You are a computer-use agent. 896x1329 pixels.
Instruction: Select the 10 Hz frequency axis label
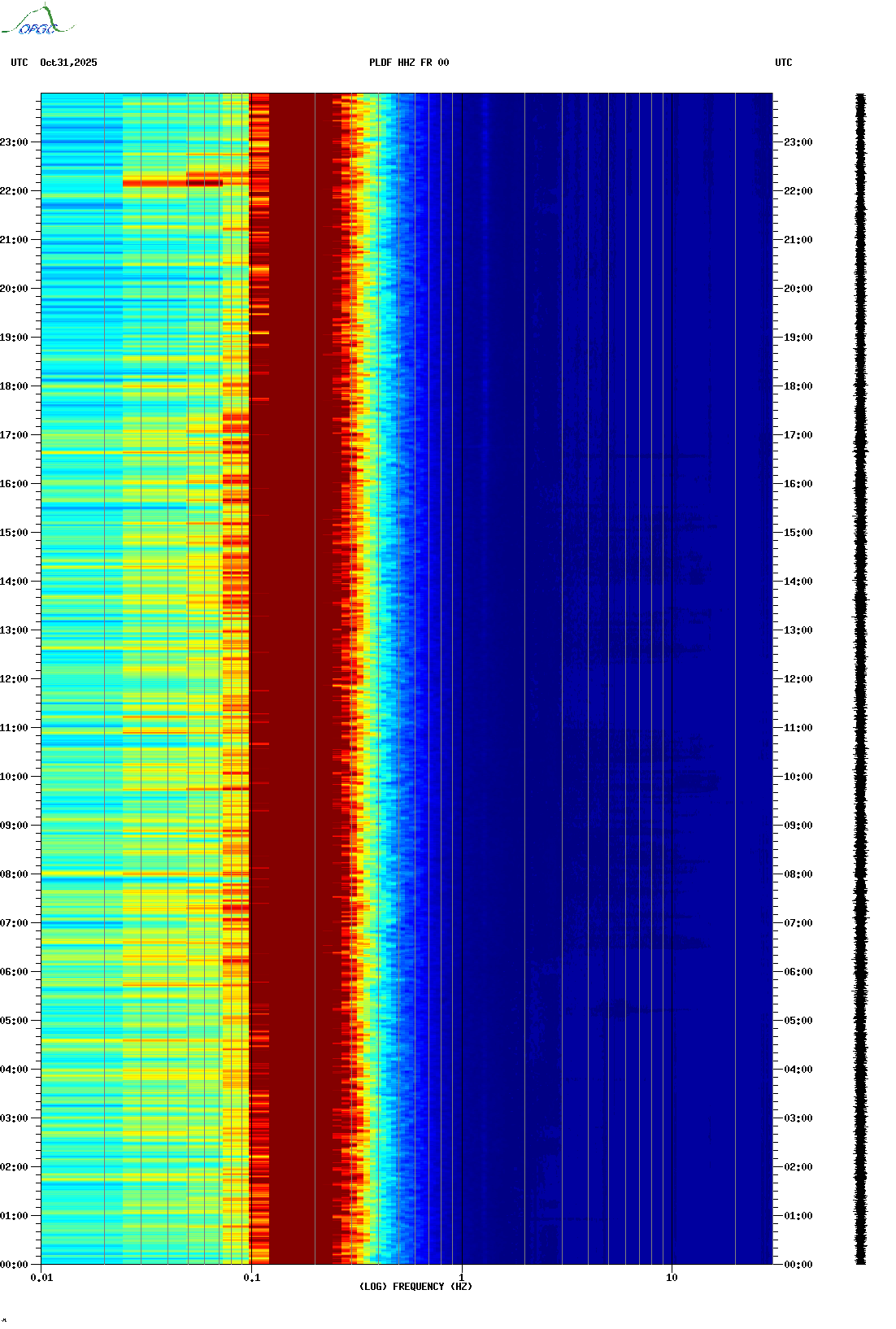pyautogui.click(x=672, y=1278)
